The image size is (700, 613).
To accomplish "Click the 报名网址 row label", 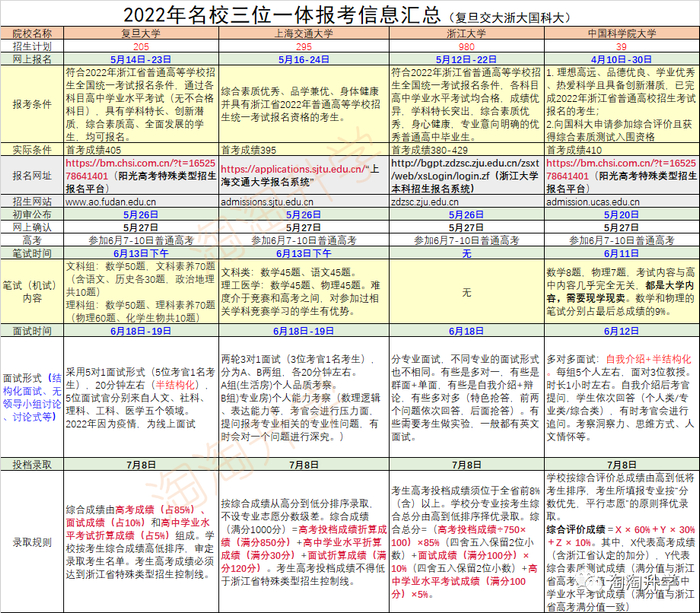I will pos(32,175).
